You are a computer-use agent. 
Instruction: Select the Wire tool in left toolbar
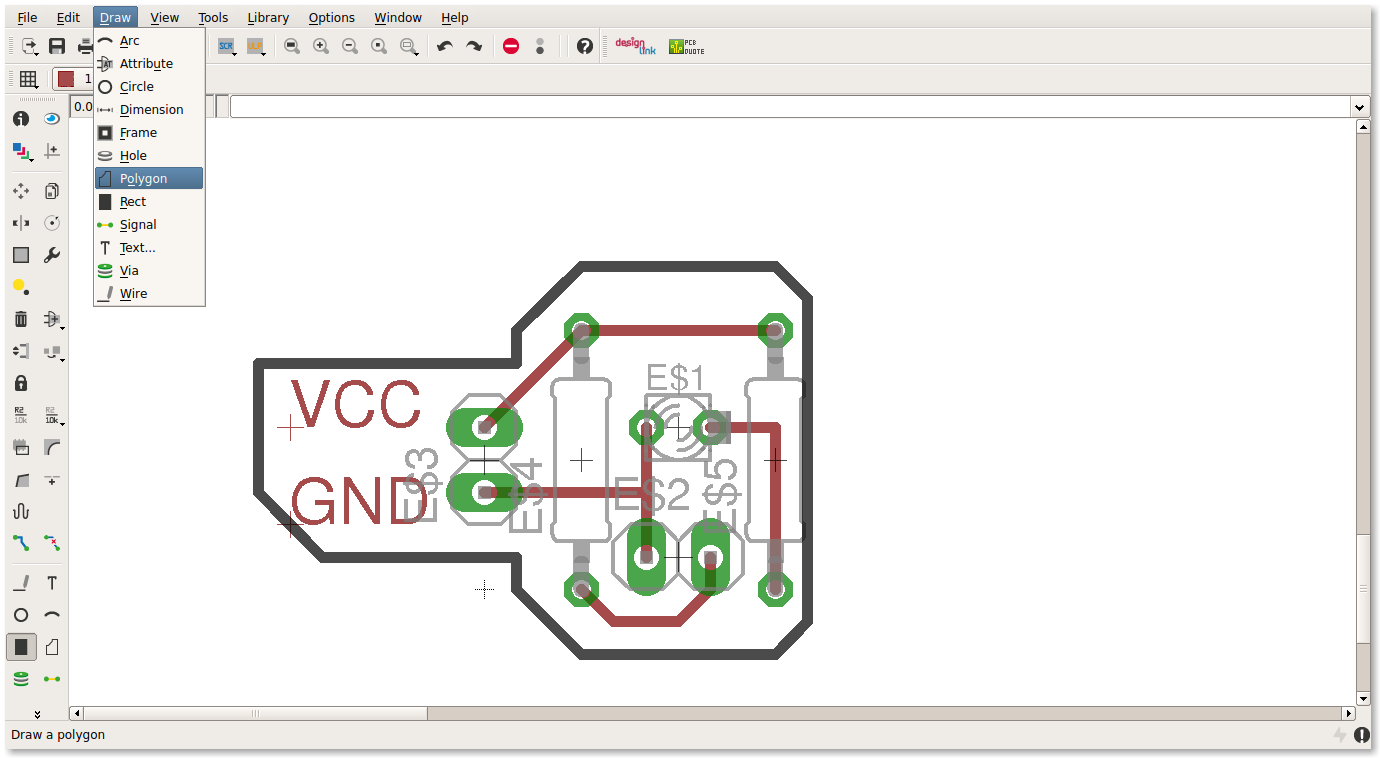(21, 583)
